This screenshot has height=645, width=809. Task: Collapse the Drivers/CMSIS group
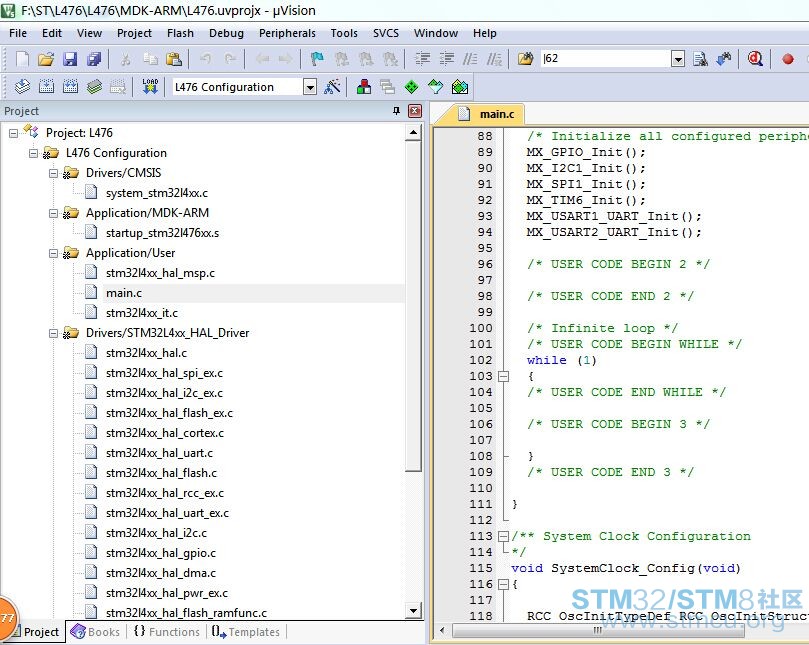[x=53, y=173]
